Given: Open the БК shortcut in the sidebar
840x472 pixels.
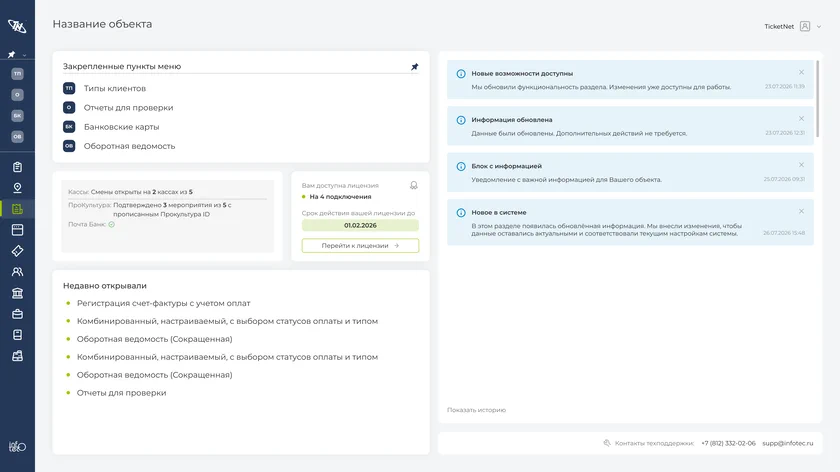Looking at the screenshot, I should click(17, 115).
